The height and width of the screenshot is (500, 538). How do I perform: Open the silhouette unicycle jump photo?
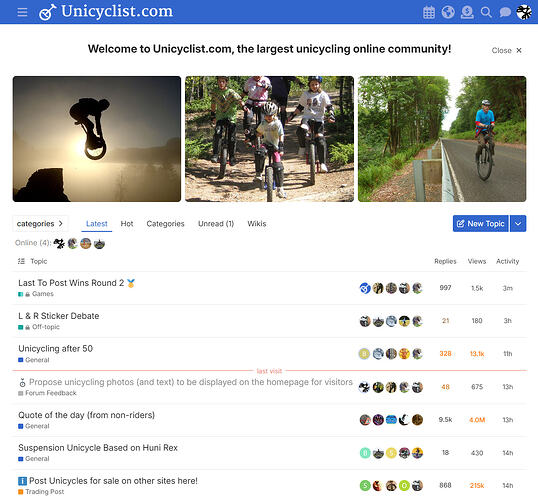pos(97,139)
